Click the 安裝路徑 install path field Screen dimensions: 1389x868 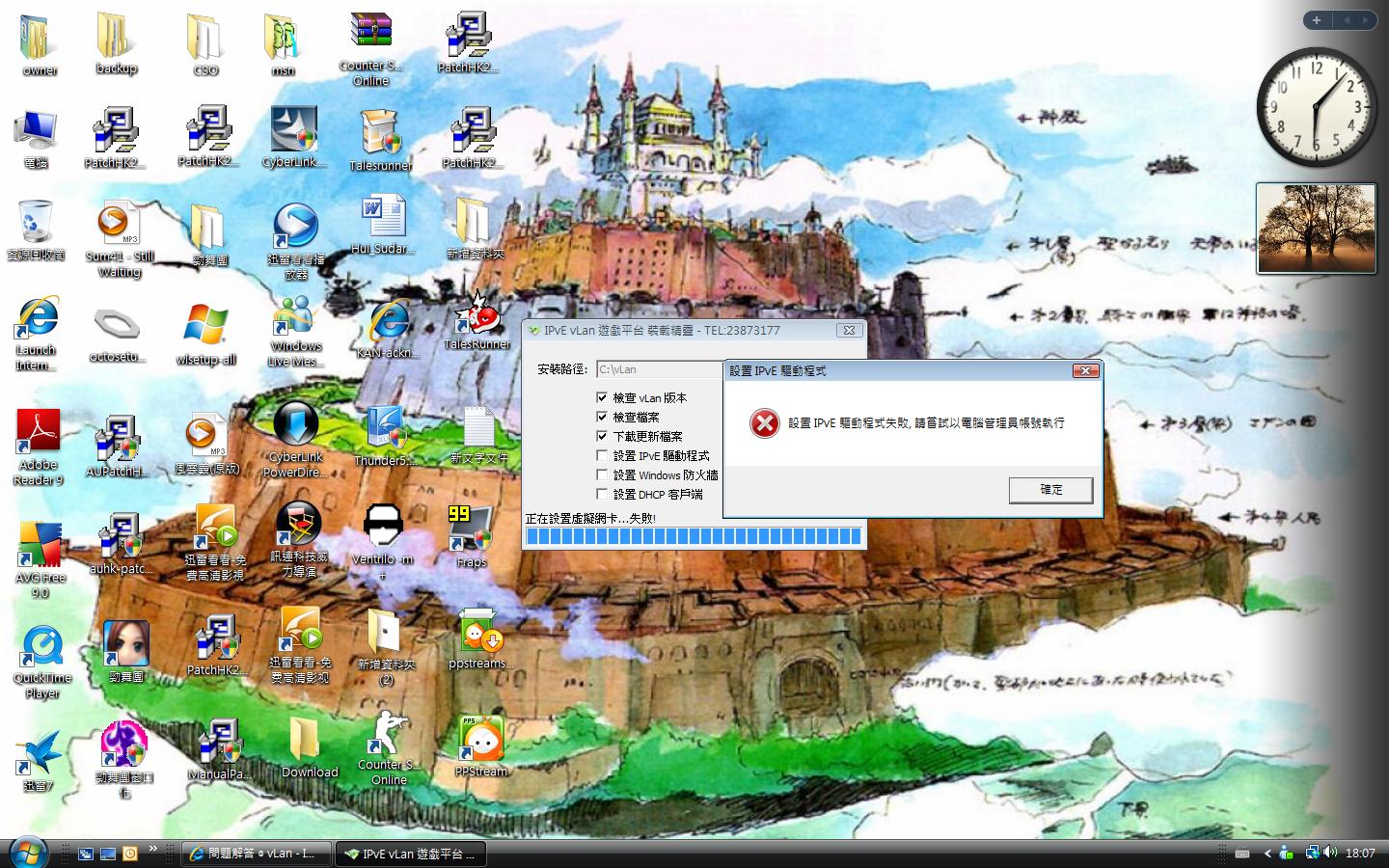tap(659, 369)
